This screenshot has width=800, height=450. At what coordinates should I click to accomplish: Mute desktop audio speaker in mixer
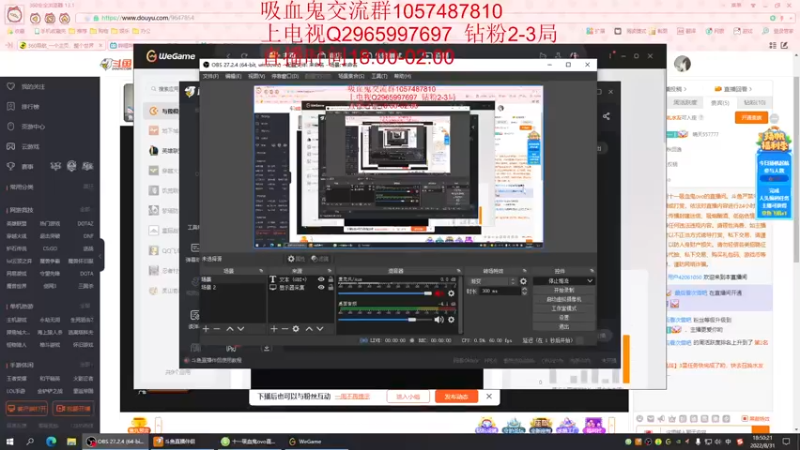pyautogui.click(x=439, y=320)
